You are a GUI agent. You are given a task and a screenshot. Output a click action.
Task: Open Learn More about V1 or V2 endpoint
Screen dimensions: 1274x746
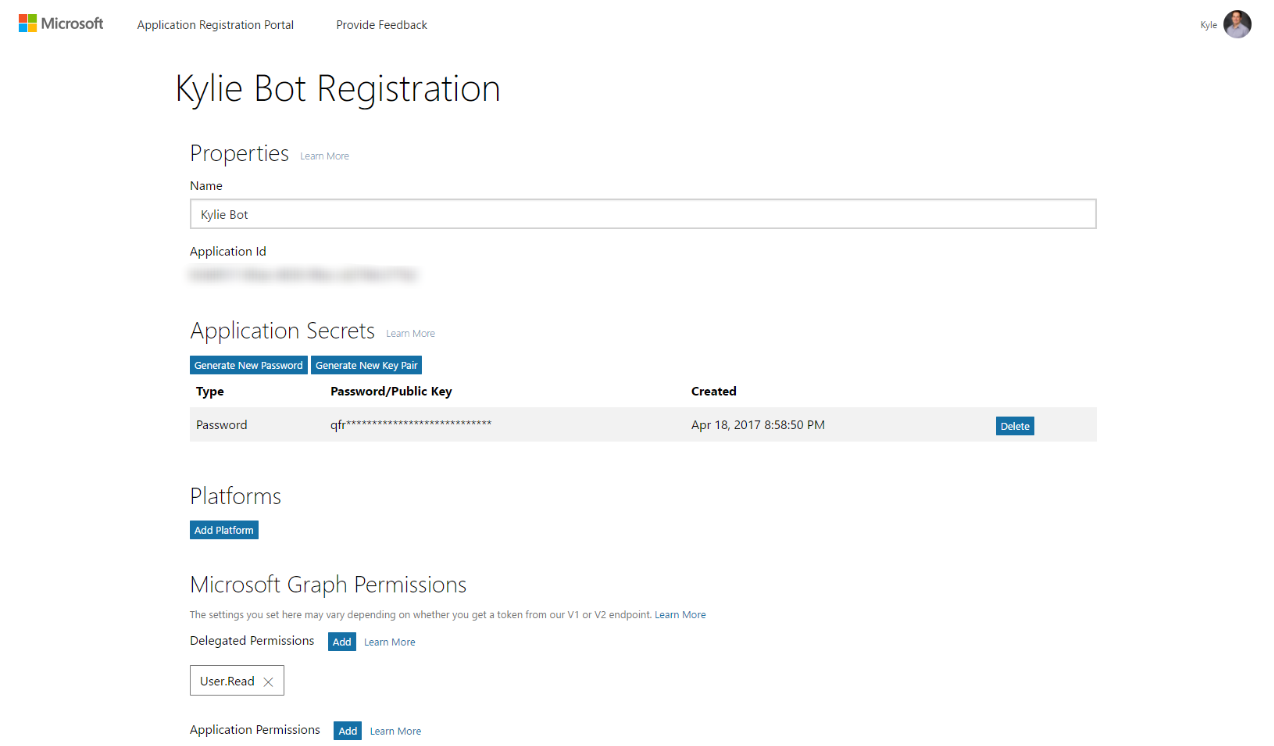pyautogui.click(x=680, y=615)
